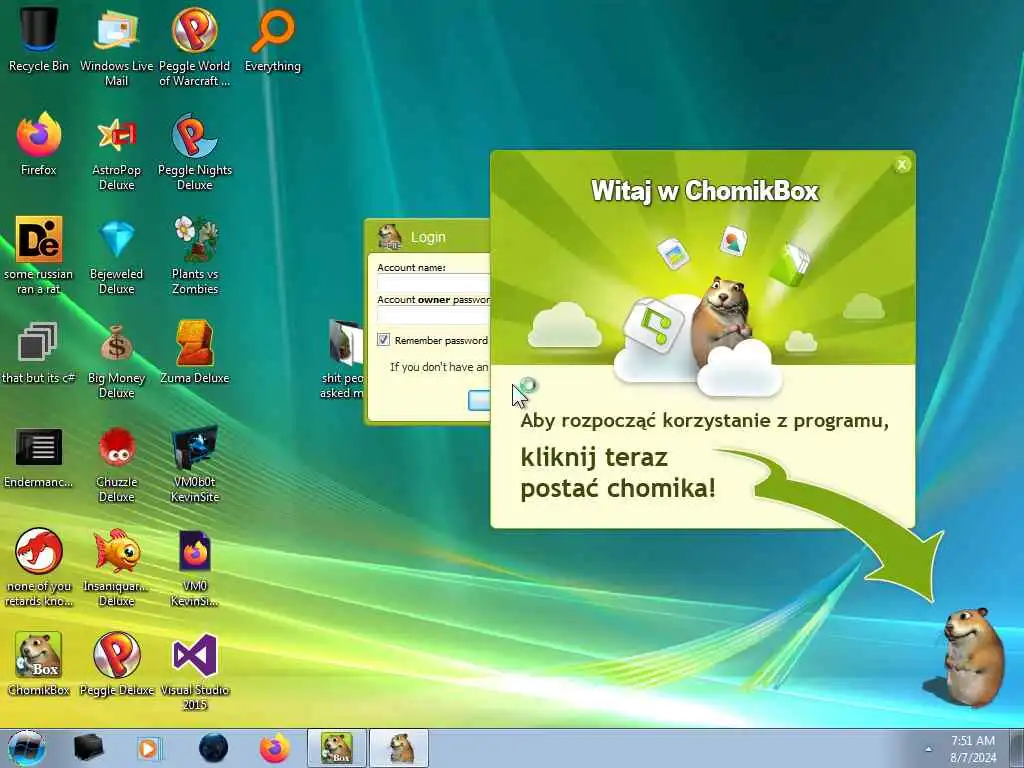
Task: Select Chuzzle Deluxe desktop icon
Action: point(116,464)
